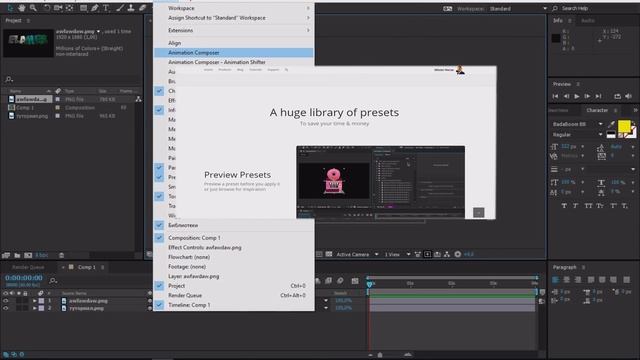
Task: Select the Selection arrow tool
Action: click(x=10, y=8)
